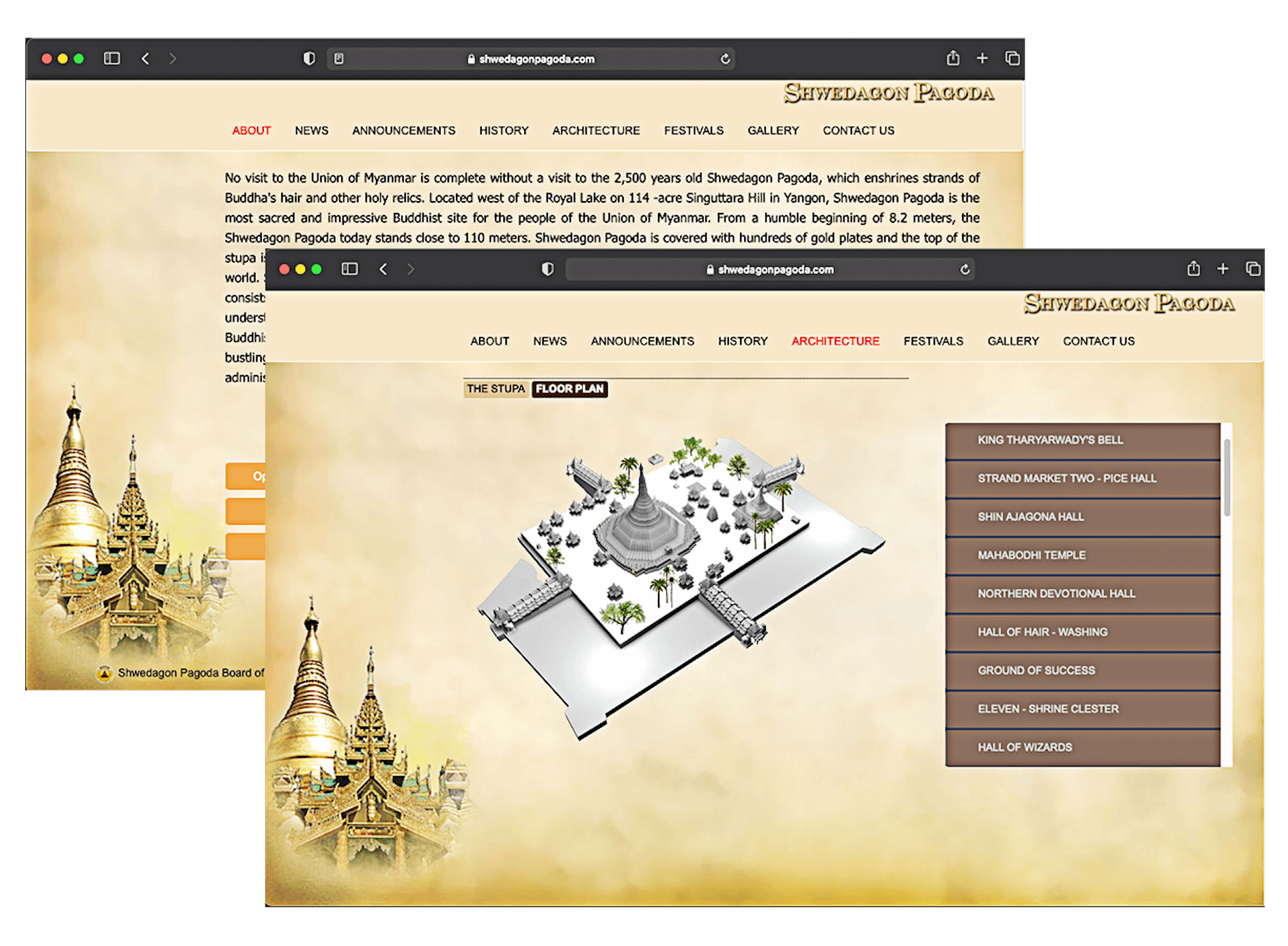Open NEWS menu in back window

tap(311, 130)
